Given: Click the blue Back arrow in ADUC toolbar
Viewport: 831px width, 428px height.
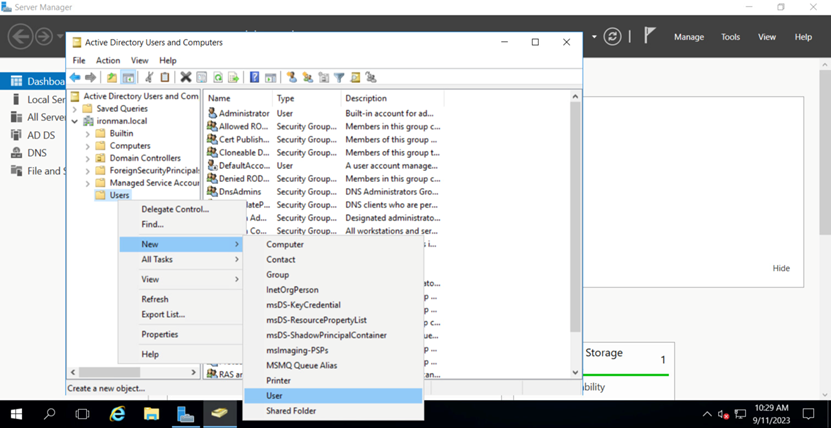Looking at the screenshot, I should [75, 78].
